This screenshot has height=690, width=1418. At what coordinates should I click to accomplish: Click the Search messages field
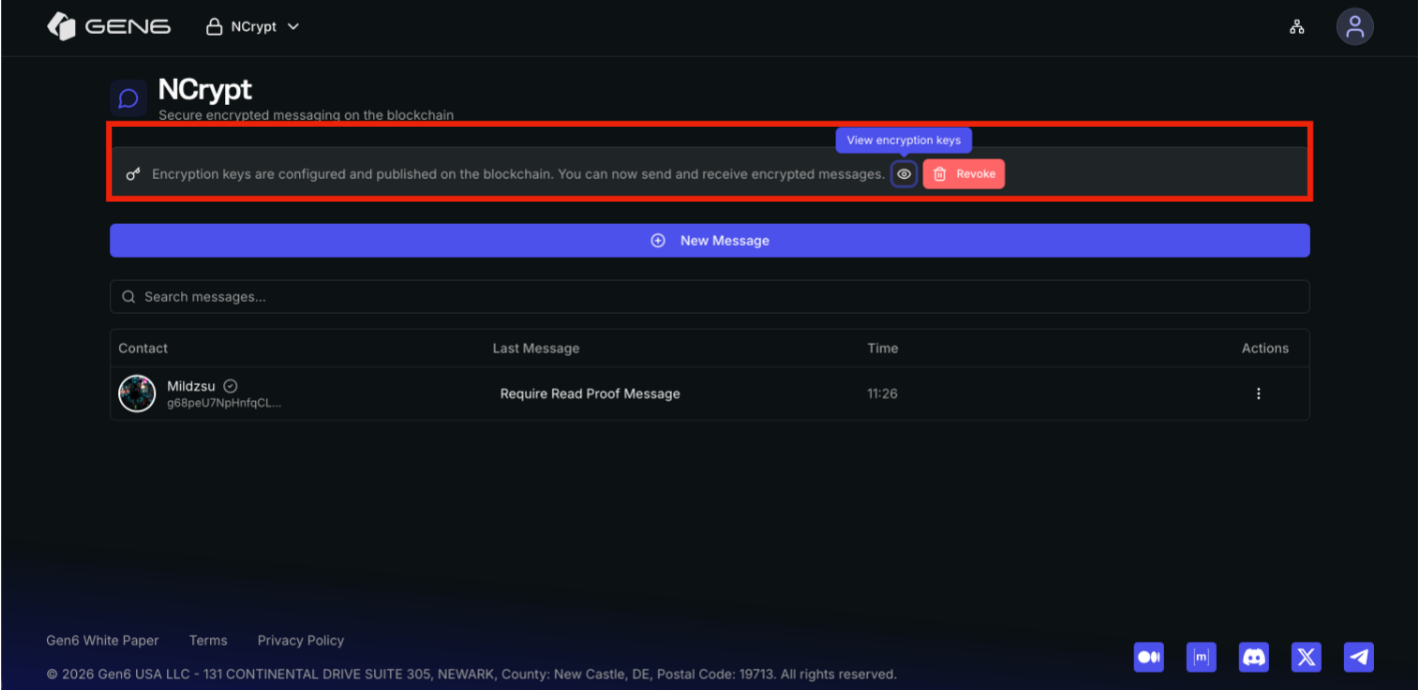709,297
